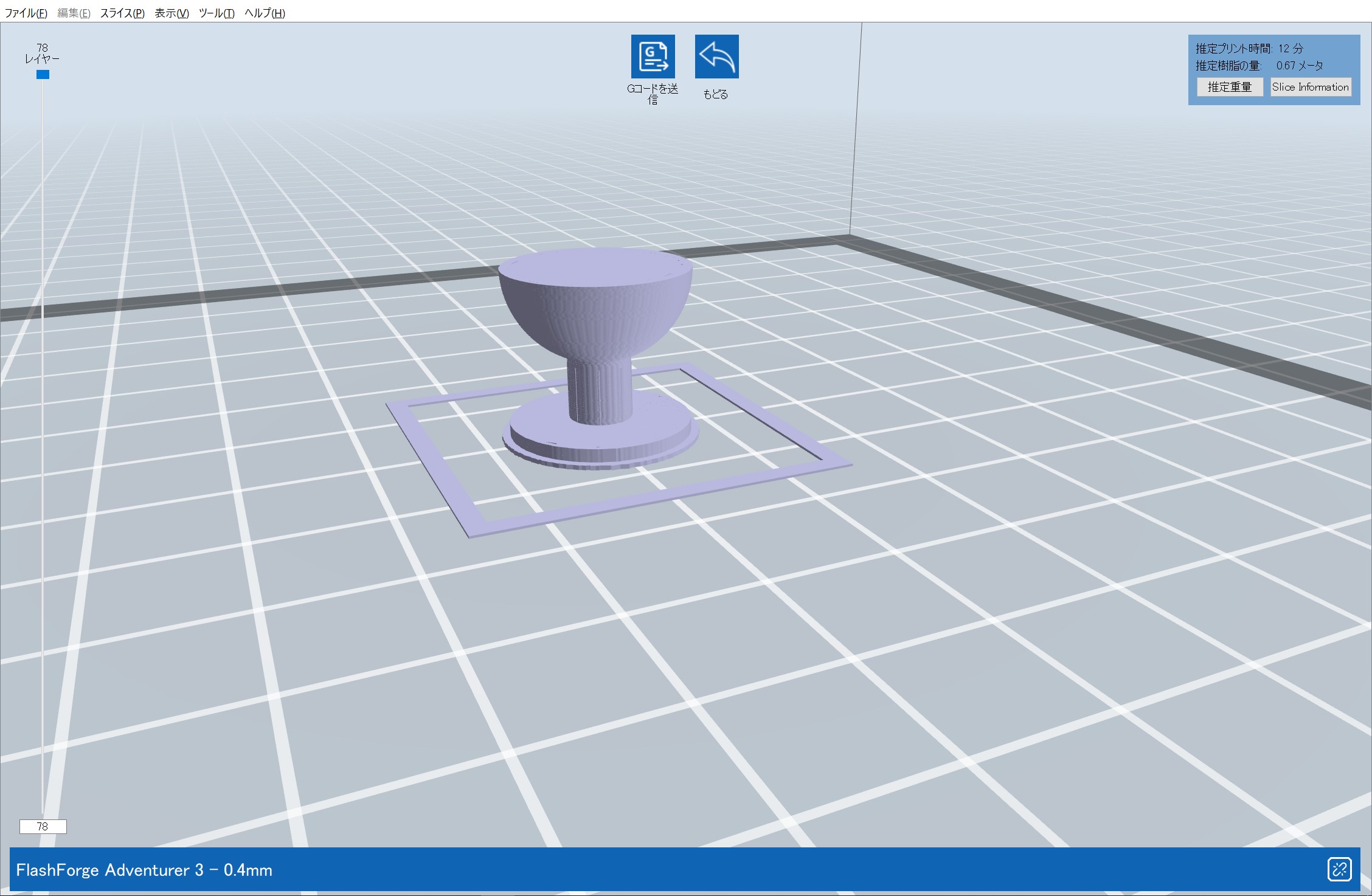Focus the layer number input showing 78
1372x896 pixels.
[x=43, y=827]
